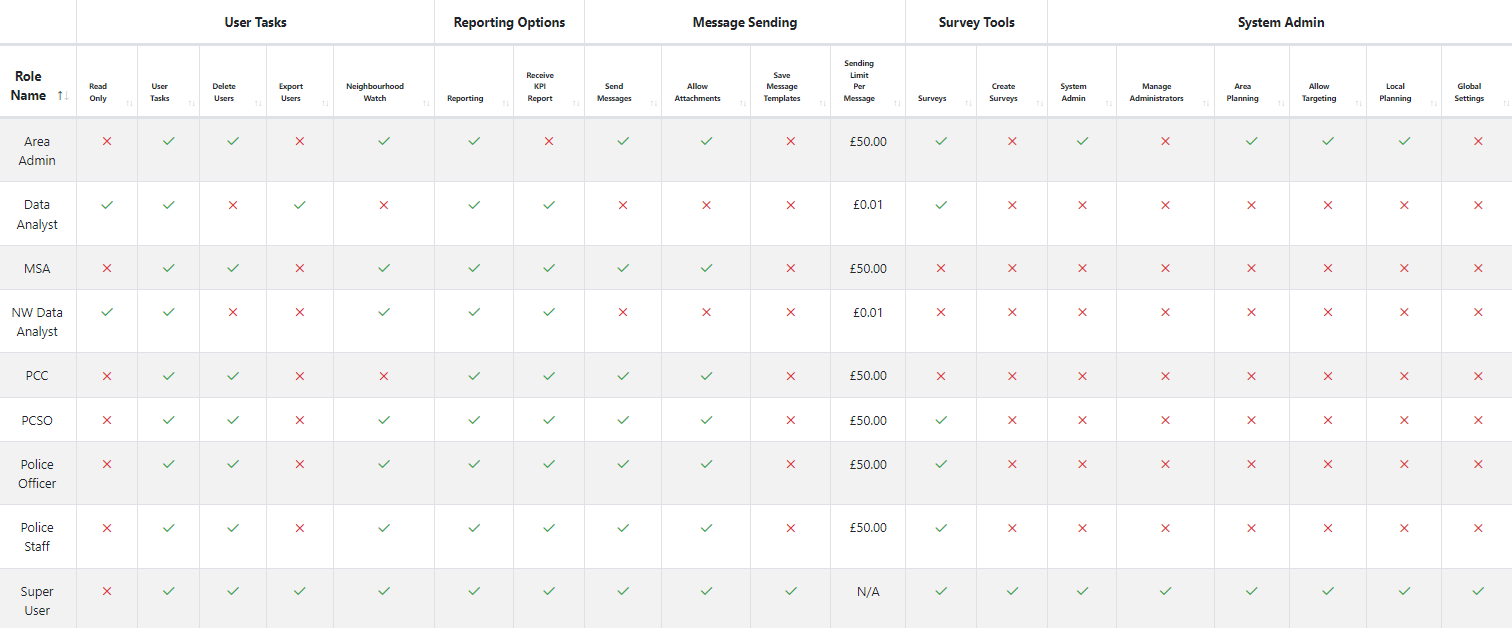Screen dimensions: 1512x628
Task: Click the N/A sending limit for Super User
Action: click(868, 592)
